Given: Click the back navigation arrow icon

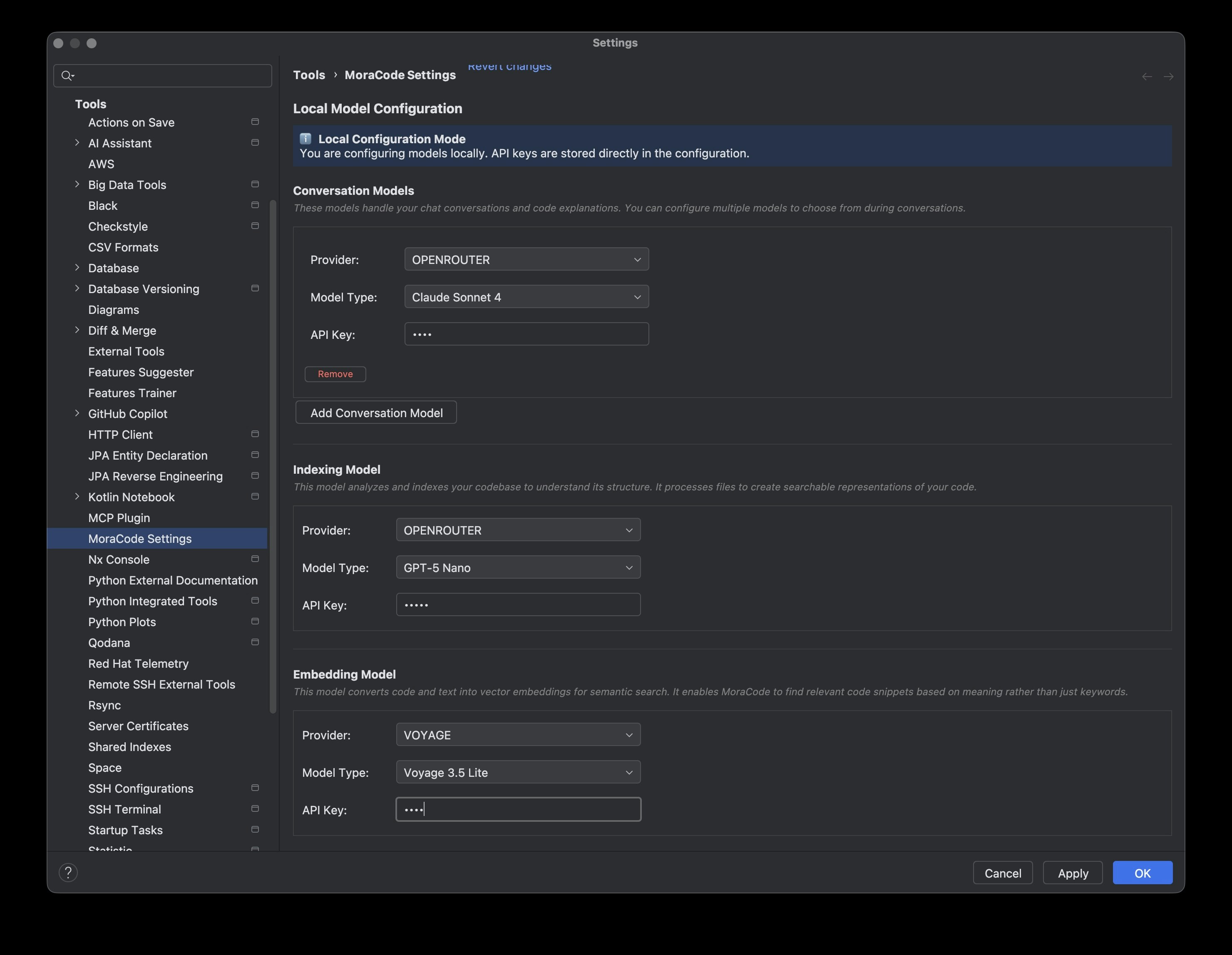Looking at the screenshot, I should click(x=1147, y=77).
